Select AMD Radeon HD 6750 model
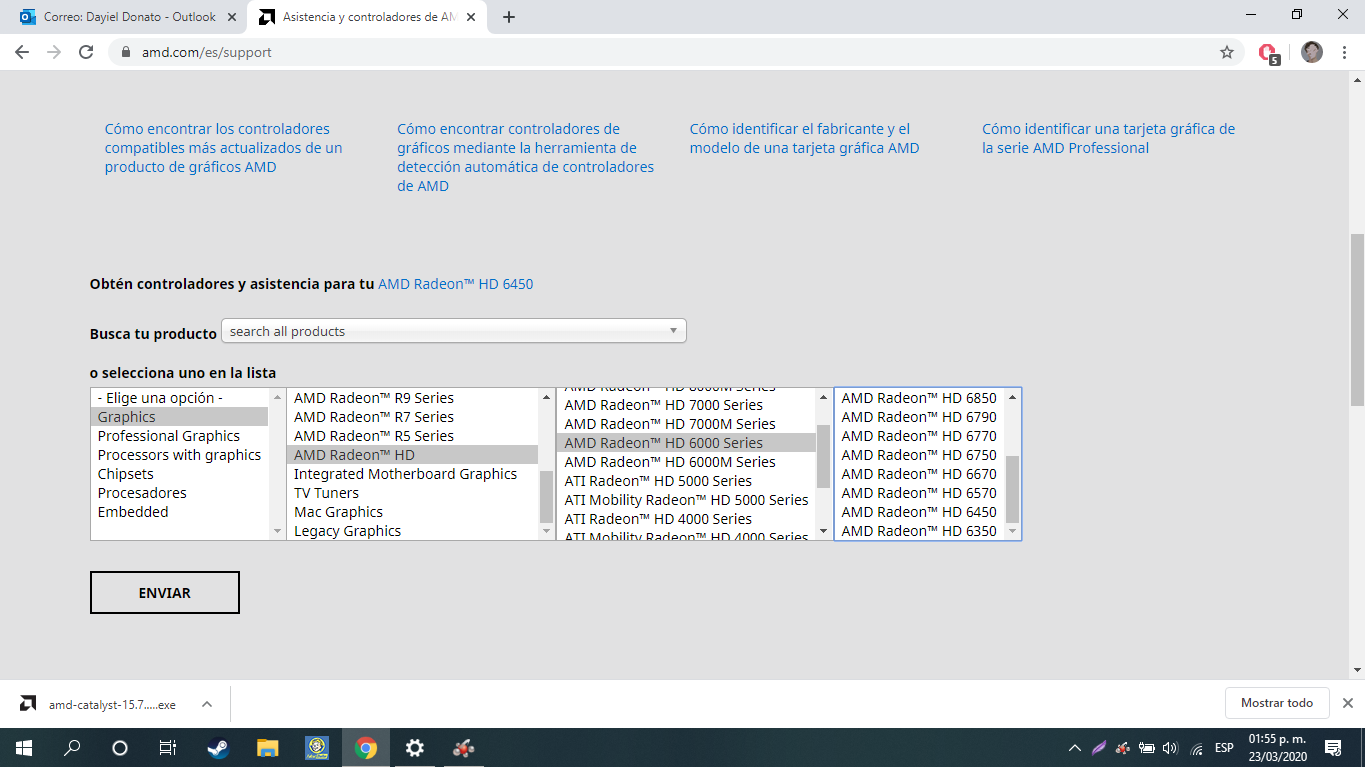1365x767 pixels. [920, 455]
